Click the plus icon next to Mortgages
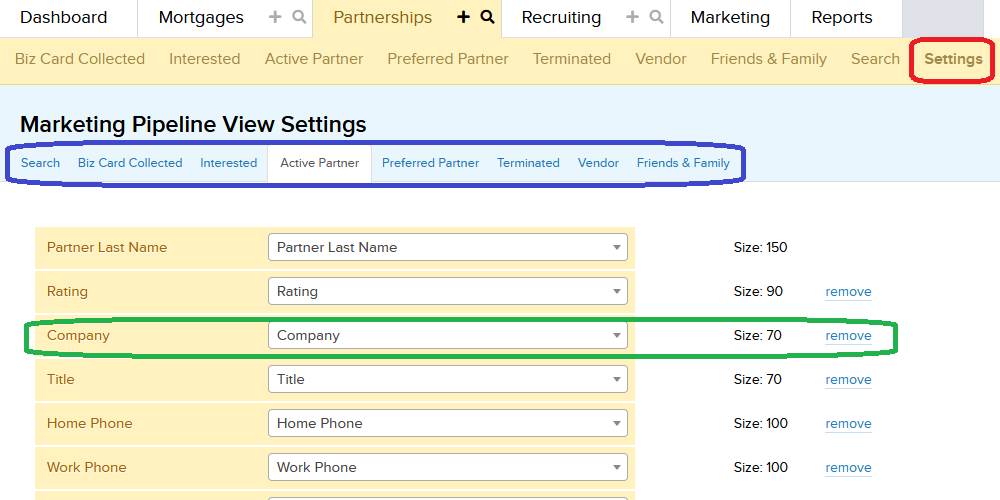1000x500 pixels. [x=275, y=17]
